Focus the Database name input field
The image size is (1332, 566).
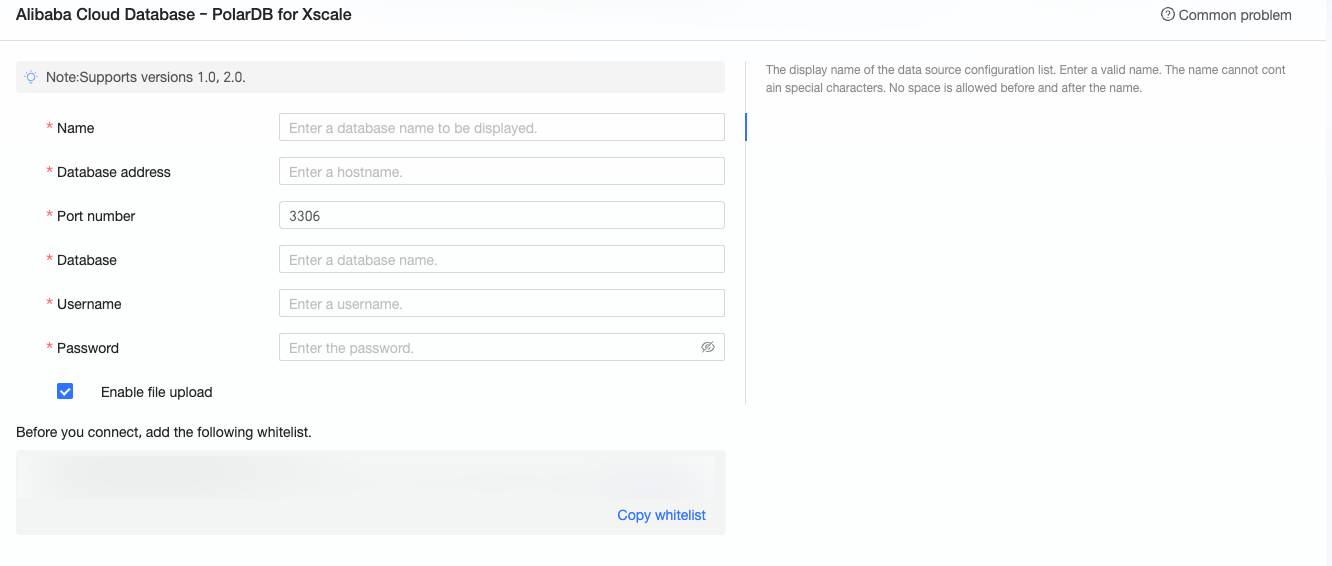pos(502,259)
